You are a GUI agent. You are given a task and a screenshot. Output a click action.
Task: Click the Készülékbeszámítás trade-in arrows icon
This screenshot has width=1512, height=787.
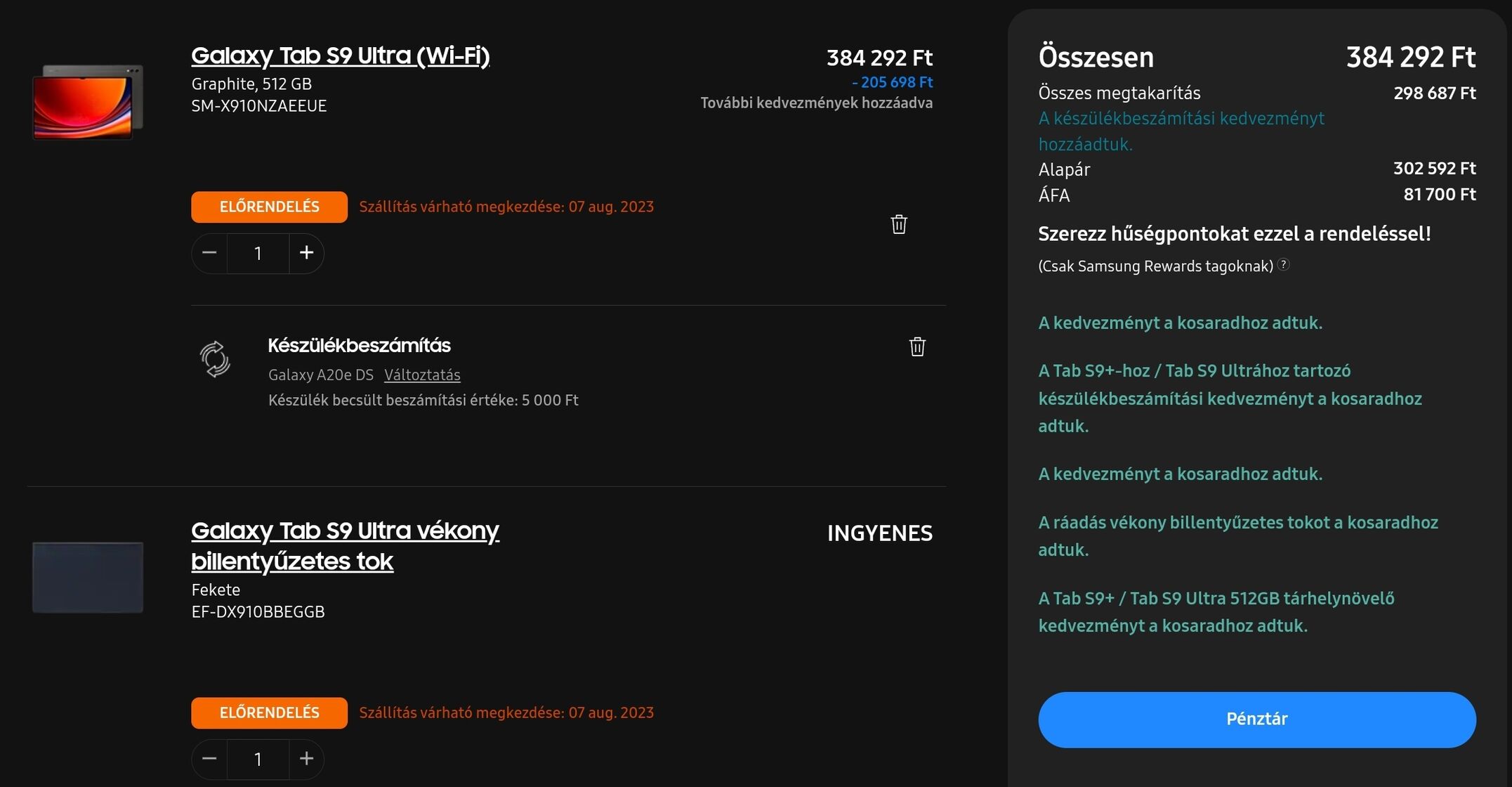point(215,359)
